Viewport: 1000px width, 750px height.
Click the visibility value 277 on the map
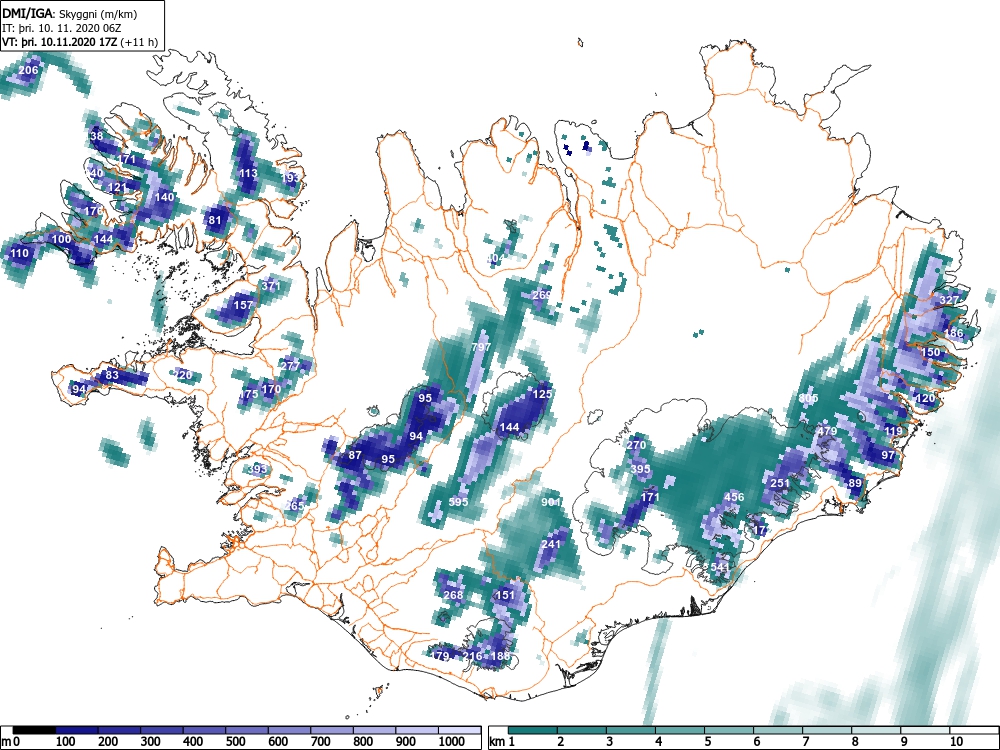[x=290, y=366]
